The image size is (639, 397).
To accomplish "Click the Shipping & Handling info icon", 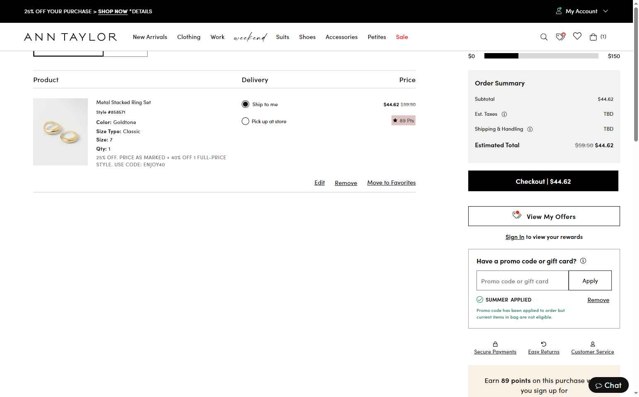I will (x=530, y=129).
